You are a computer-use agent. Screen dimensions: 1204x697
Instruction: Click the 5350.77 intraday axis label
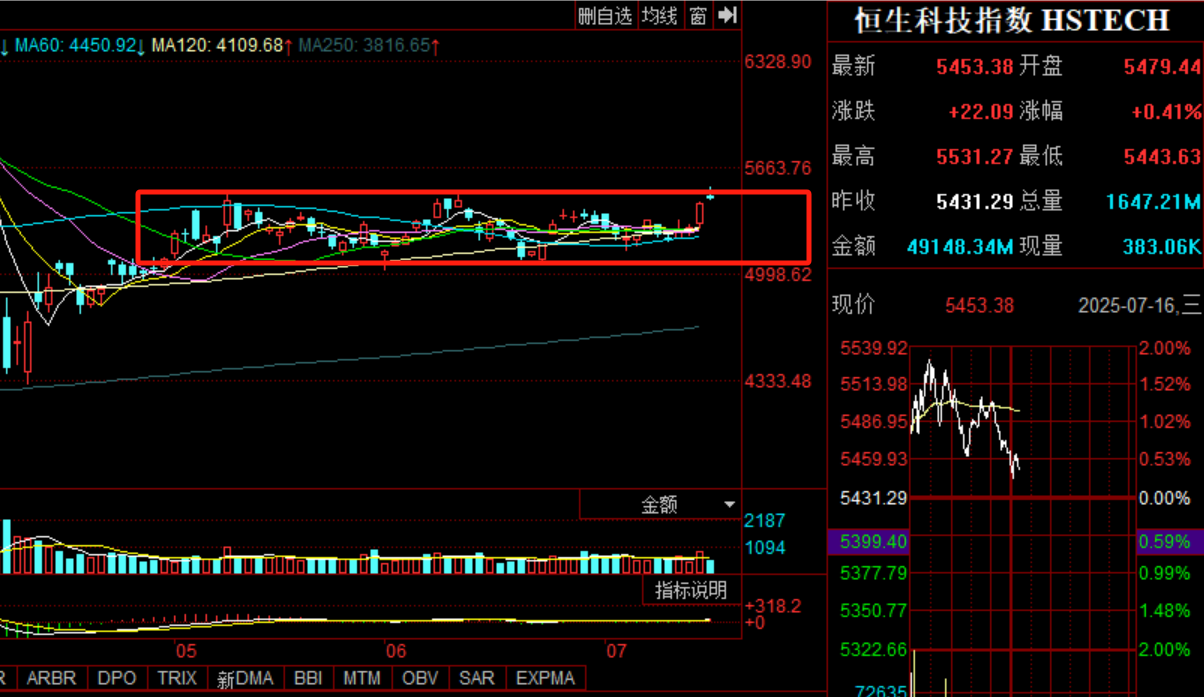click(874, 610)
